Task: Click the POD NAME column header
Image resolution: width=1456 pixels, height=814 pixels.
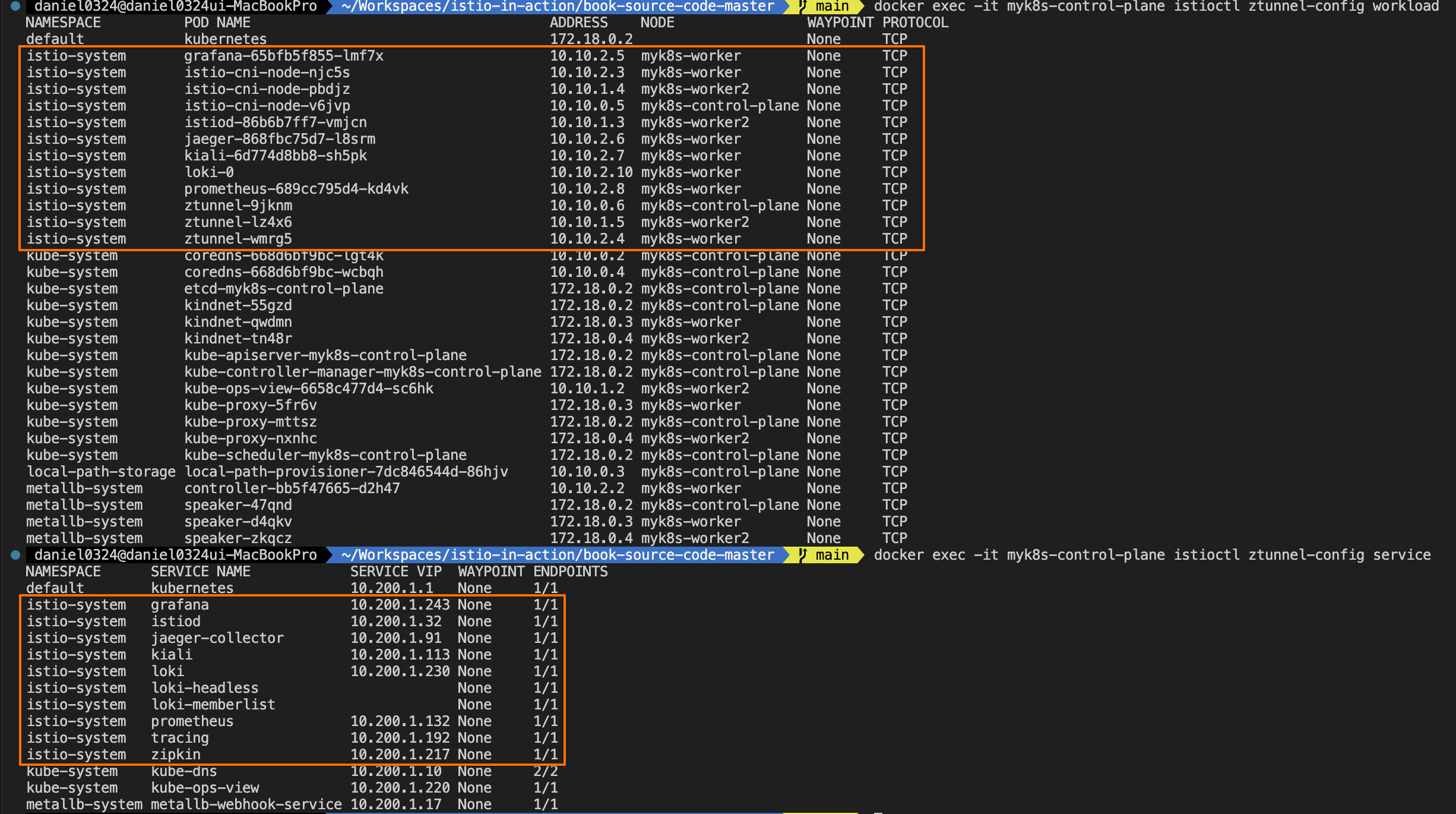Action: pyautogui.click(x=217, y=23)
